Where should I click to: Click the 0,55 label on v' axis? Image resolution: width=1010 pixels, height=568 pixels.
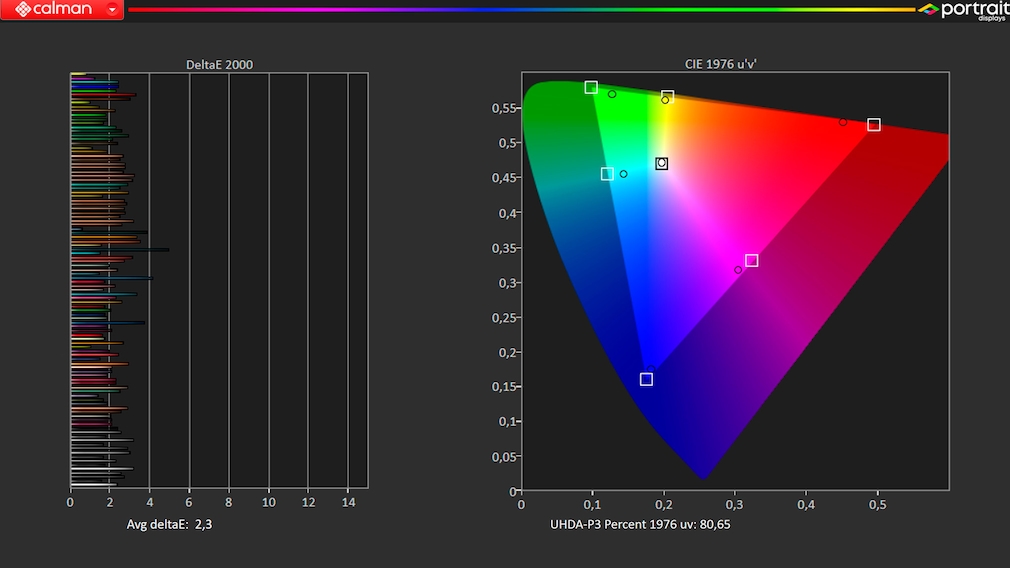(x=504, y=108)
